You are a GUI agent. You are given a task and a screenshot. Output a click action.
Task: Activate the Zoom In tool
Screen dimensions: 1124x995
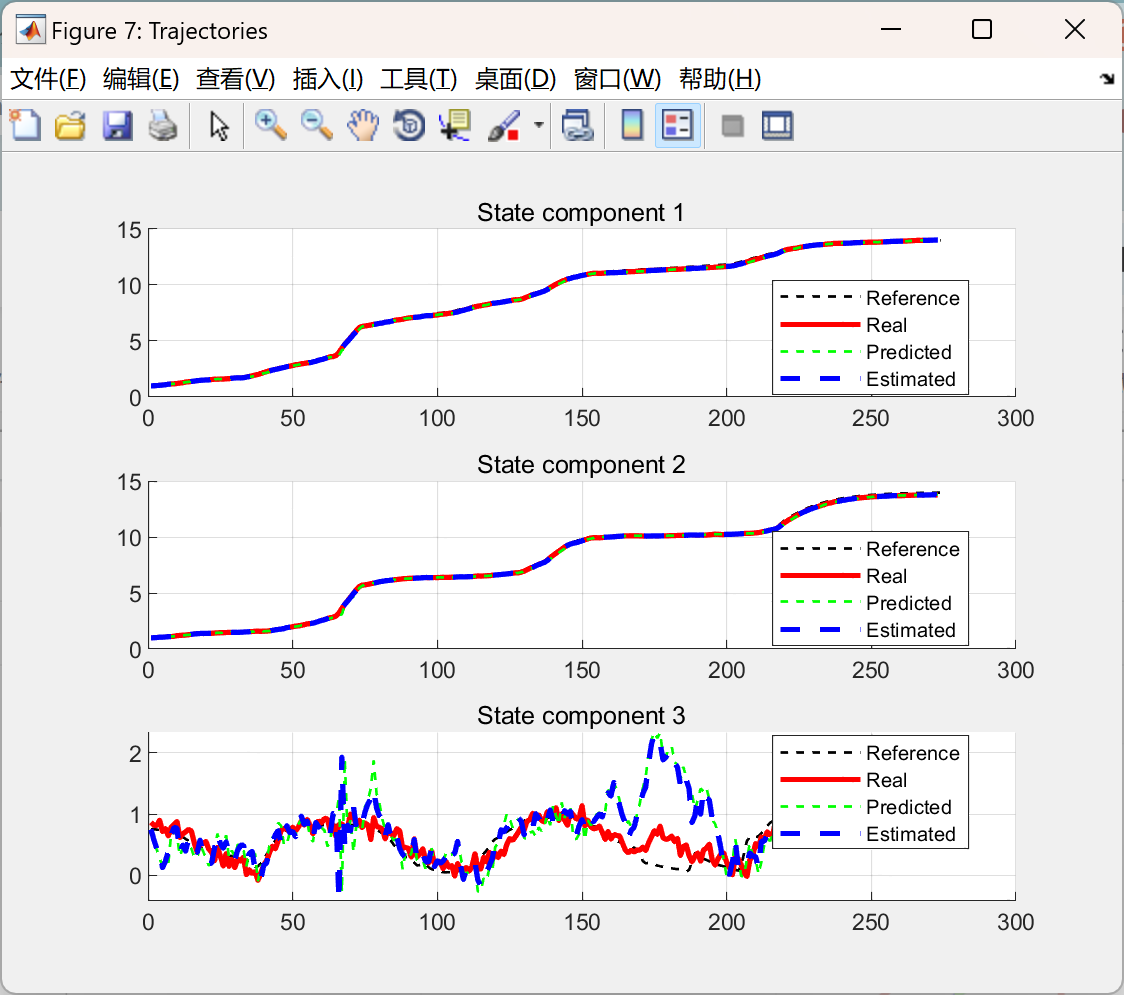pos(270,125)
